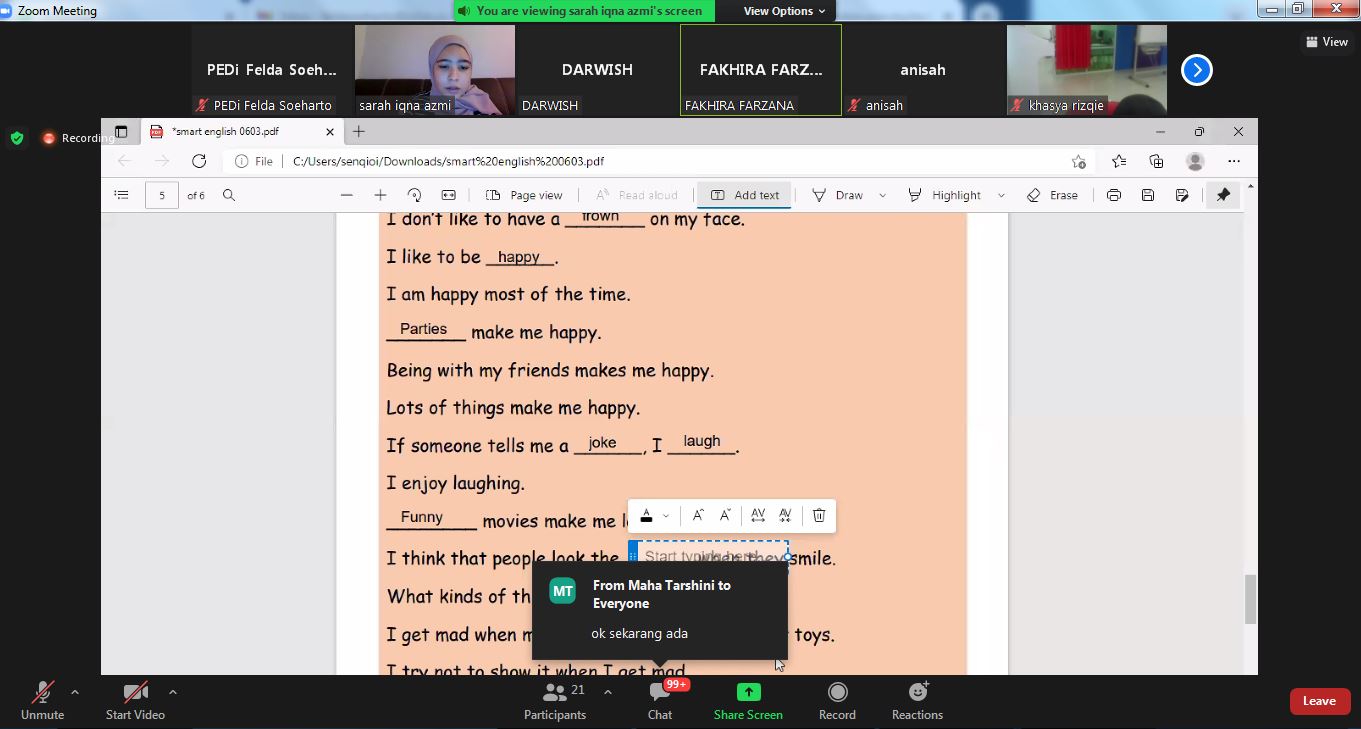Viewport: 1361px width, 729px height.
Task: Start Video in Zoom controls
Action: tap(135, 700)
